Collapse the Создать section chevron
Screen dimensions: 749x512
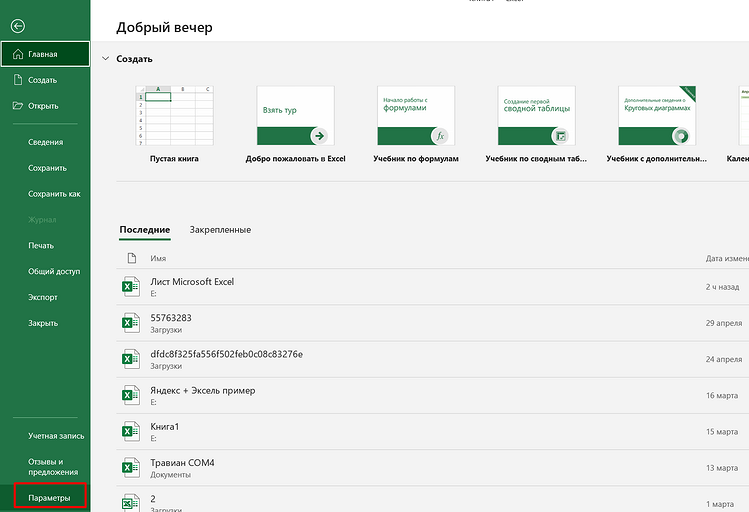(105, 59)
